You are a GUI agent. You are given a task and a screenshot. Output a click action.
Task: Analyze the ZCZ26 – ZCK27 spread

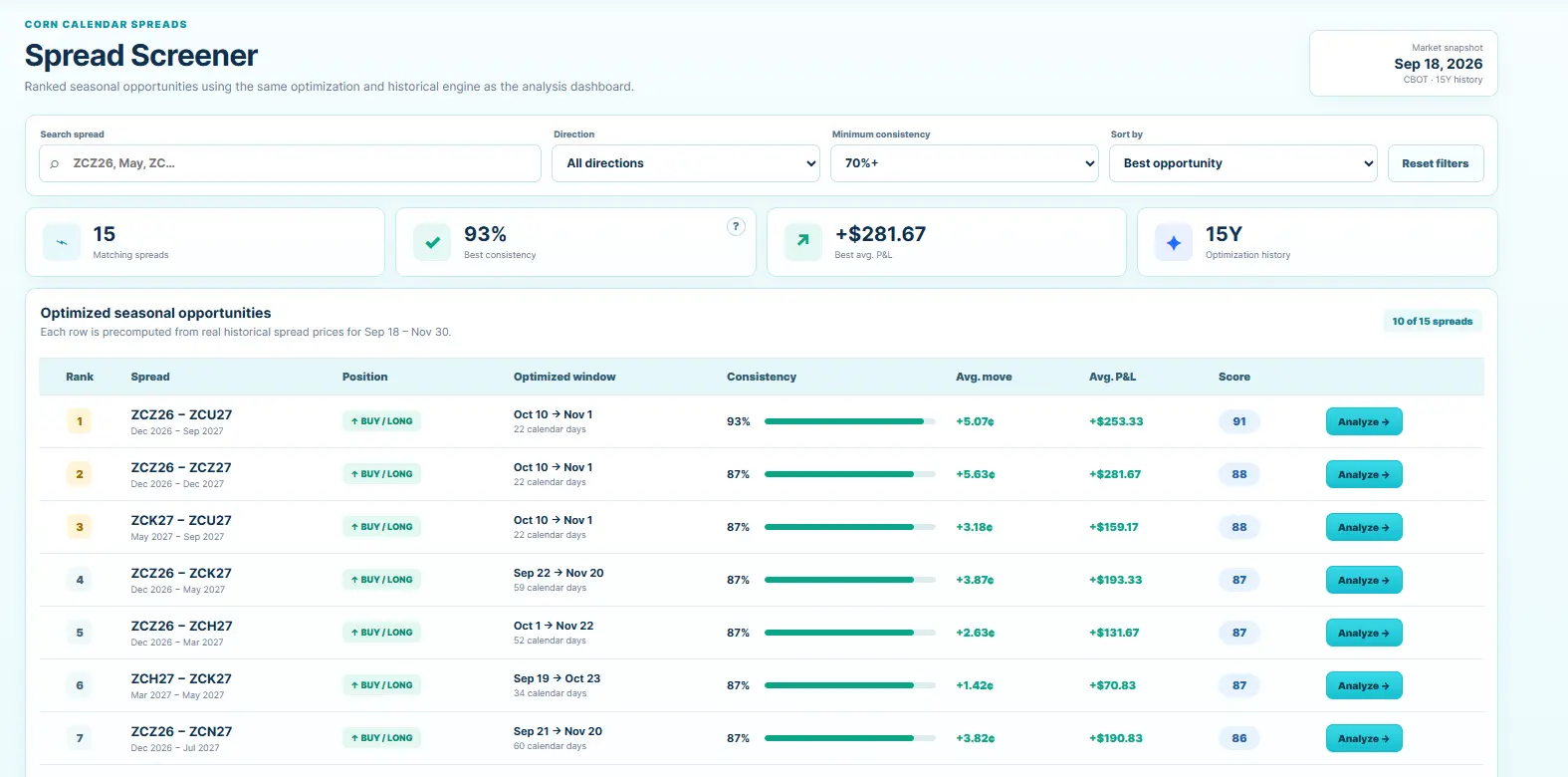[1364, 580]
